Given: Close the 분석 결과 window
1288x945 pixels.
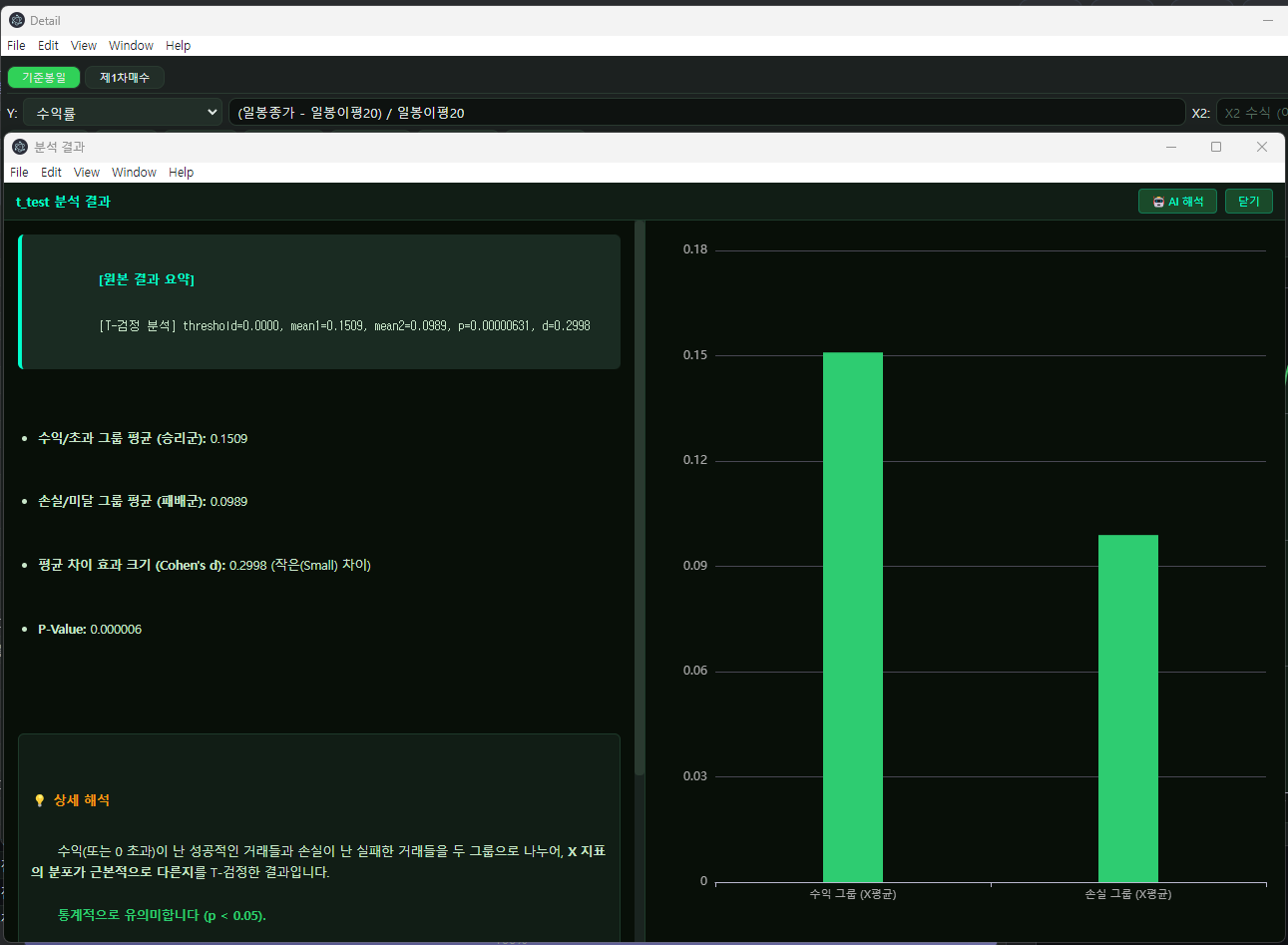Looking at the screenshot, I should coord(1262,147).
